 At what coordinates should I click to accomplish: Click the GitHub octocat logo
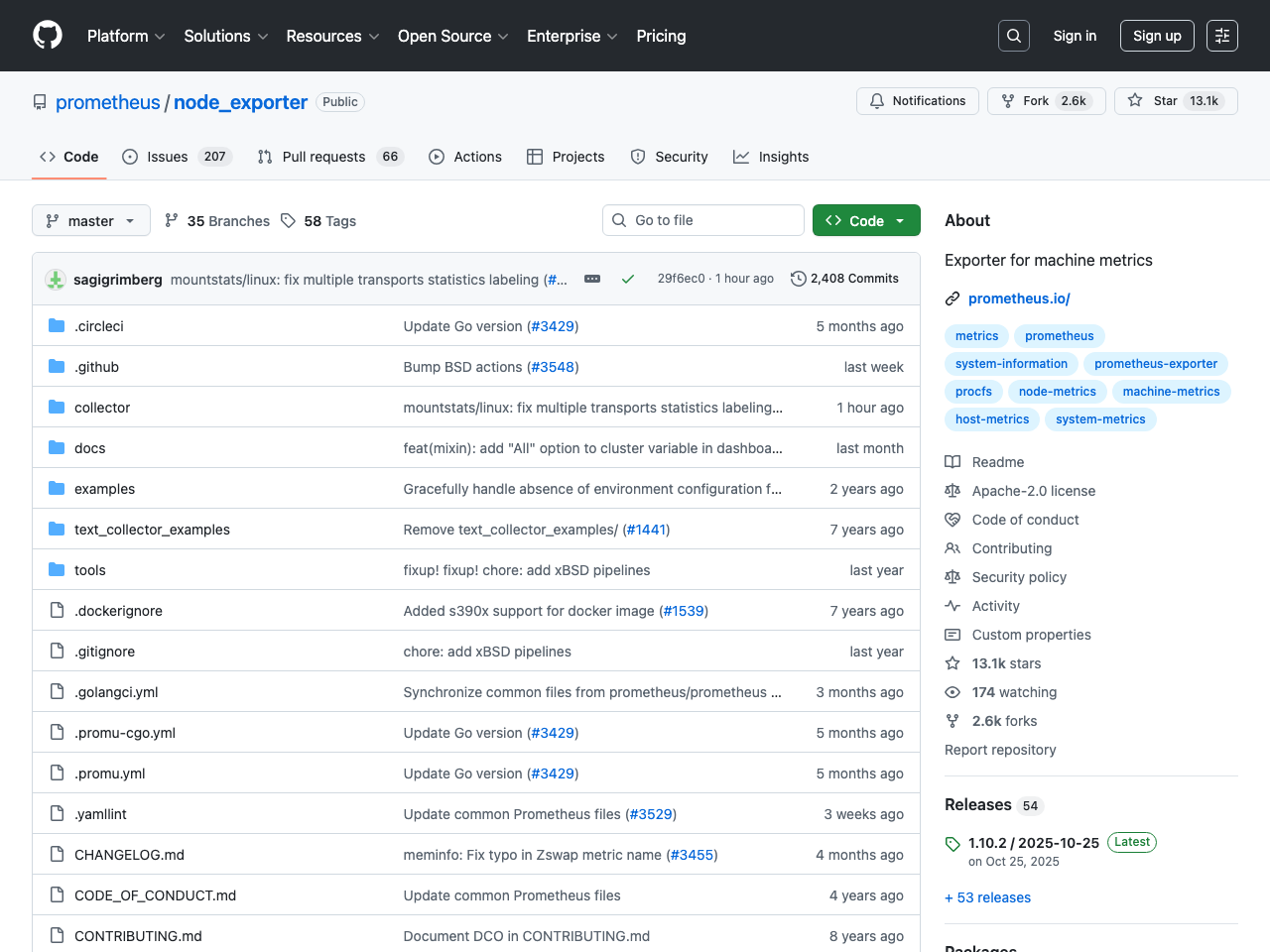pos(47,35)
